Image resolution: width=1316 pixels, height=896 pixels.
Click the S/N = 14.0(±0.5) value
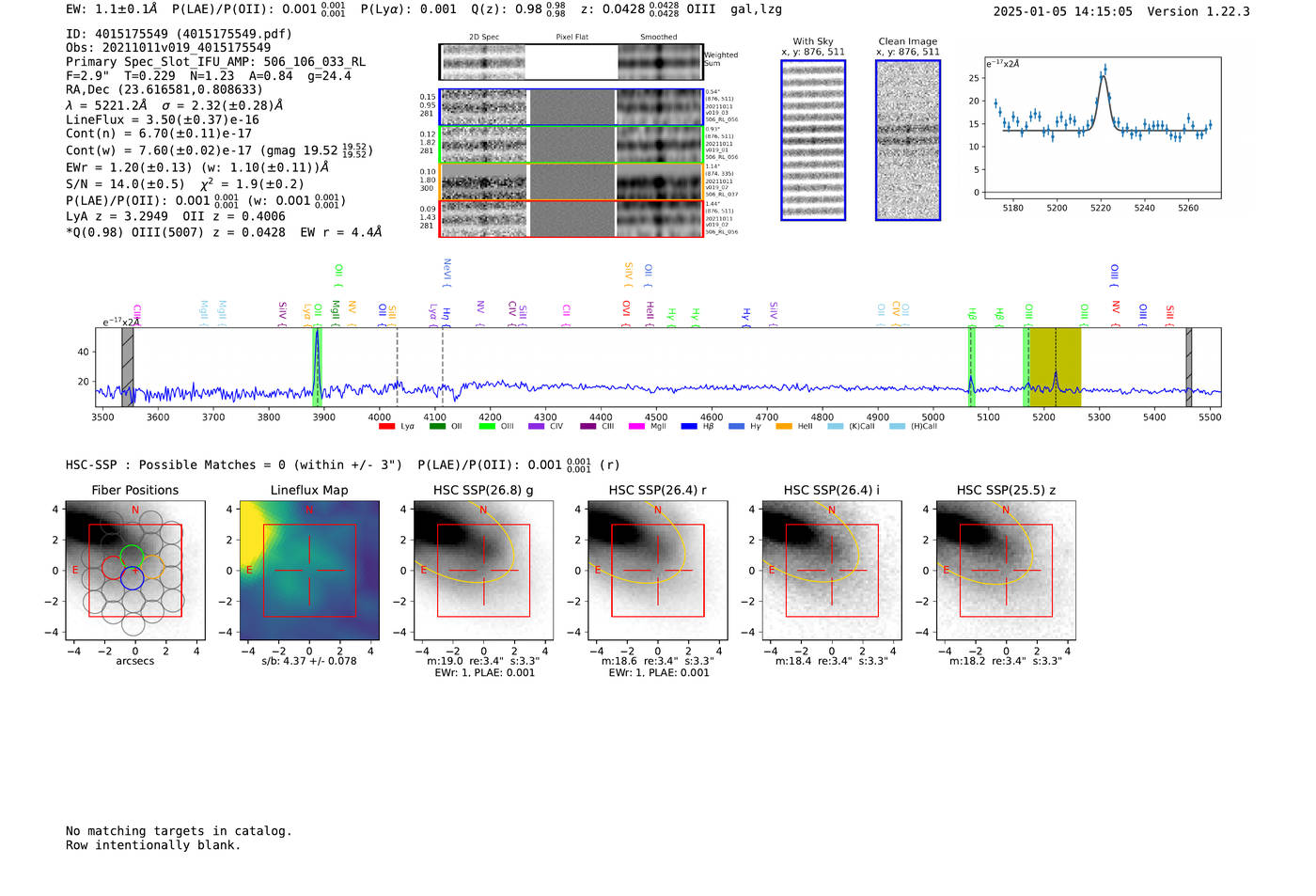tap(125, 184)
